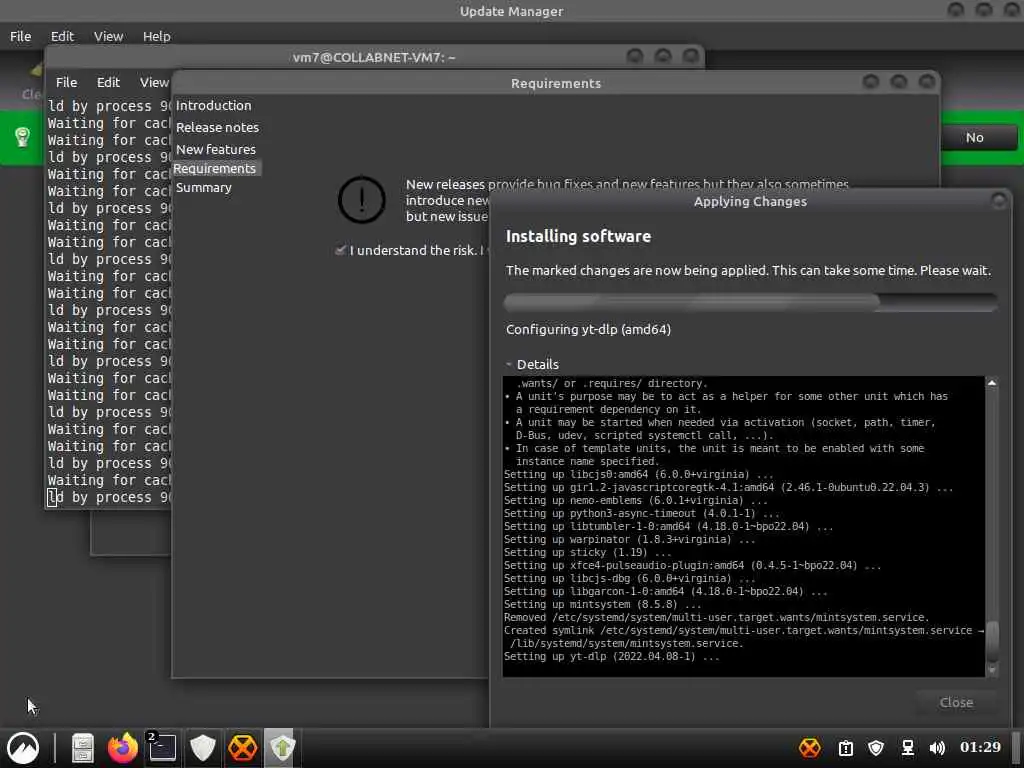Grab the details log scrollbar thumb
Image resolution: width=1024 pixels, height=768 pixels.
[991, 641]
